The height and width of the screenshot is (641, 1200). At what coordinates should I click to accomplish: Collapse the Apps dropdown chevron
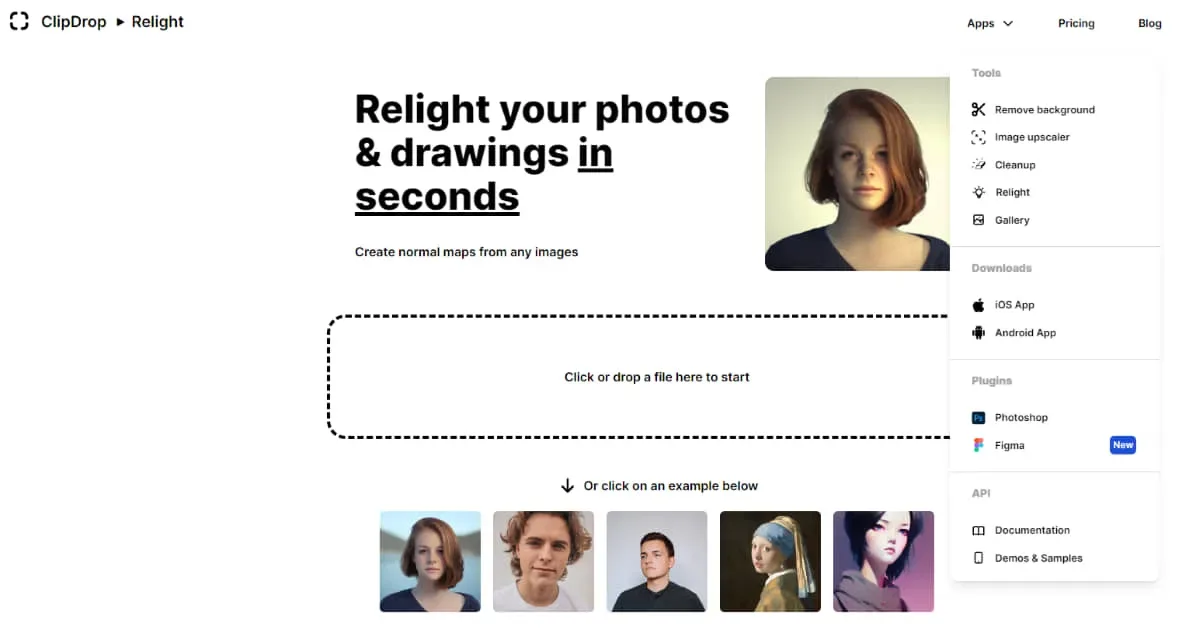point(1007,23)
